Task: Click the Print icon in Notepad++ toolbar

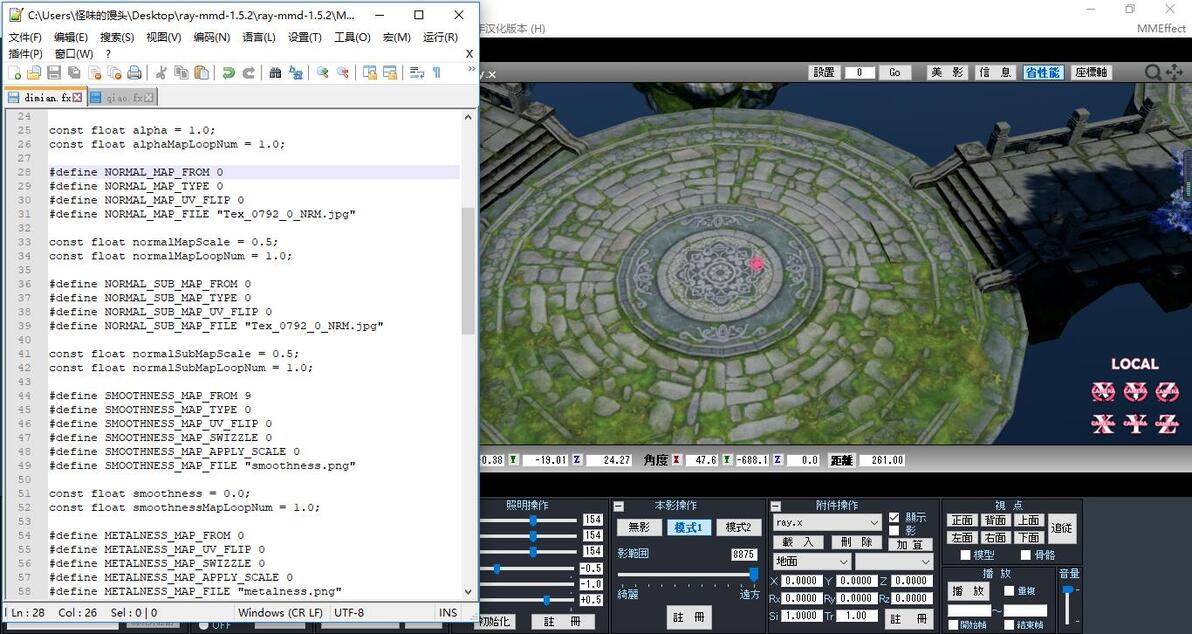Action: click(135, 73)
